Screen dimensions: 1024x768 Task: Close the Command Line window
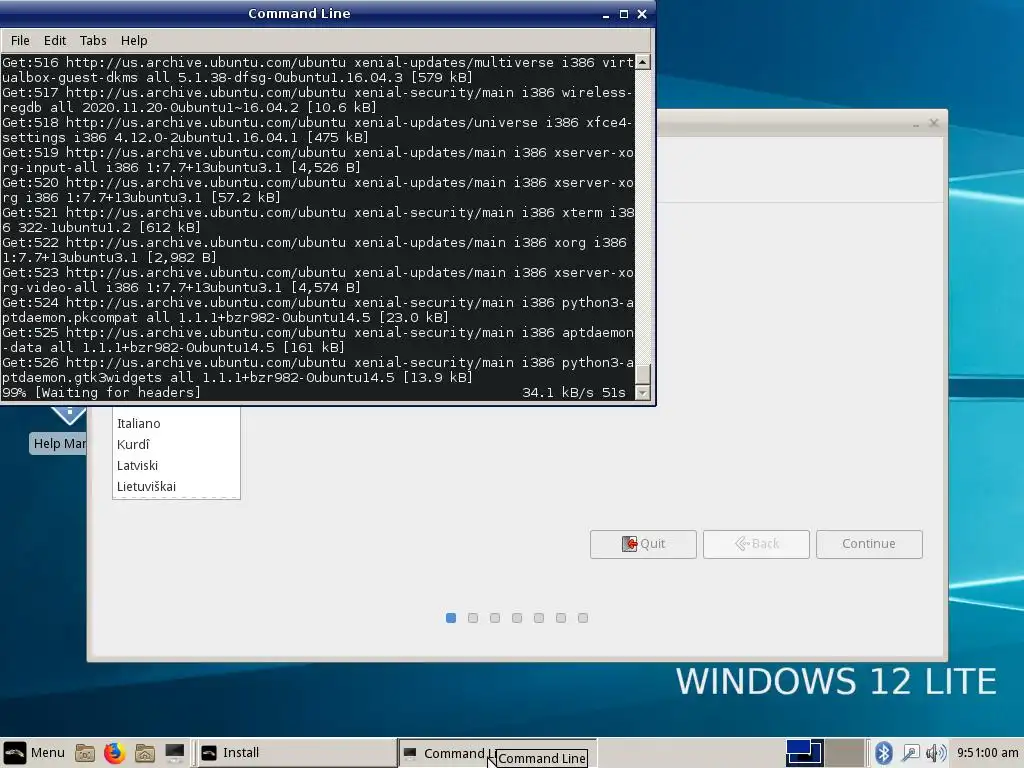pyautogui.click(x=642, y=14)
